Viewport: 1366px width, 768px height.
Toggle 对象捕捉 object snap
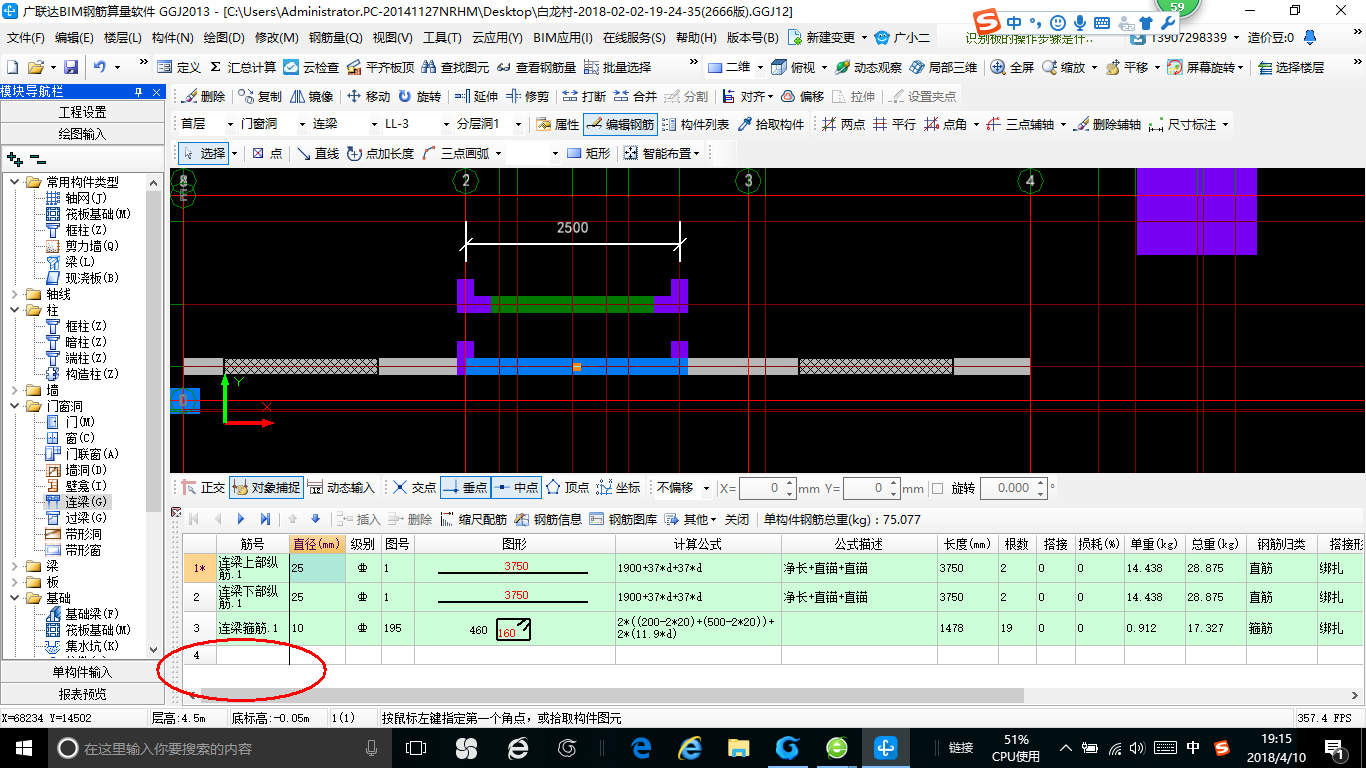point(266,488)
